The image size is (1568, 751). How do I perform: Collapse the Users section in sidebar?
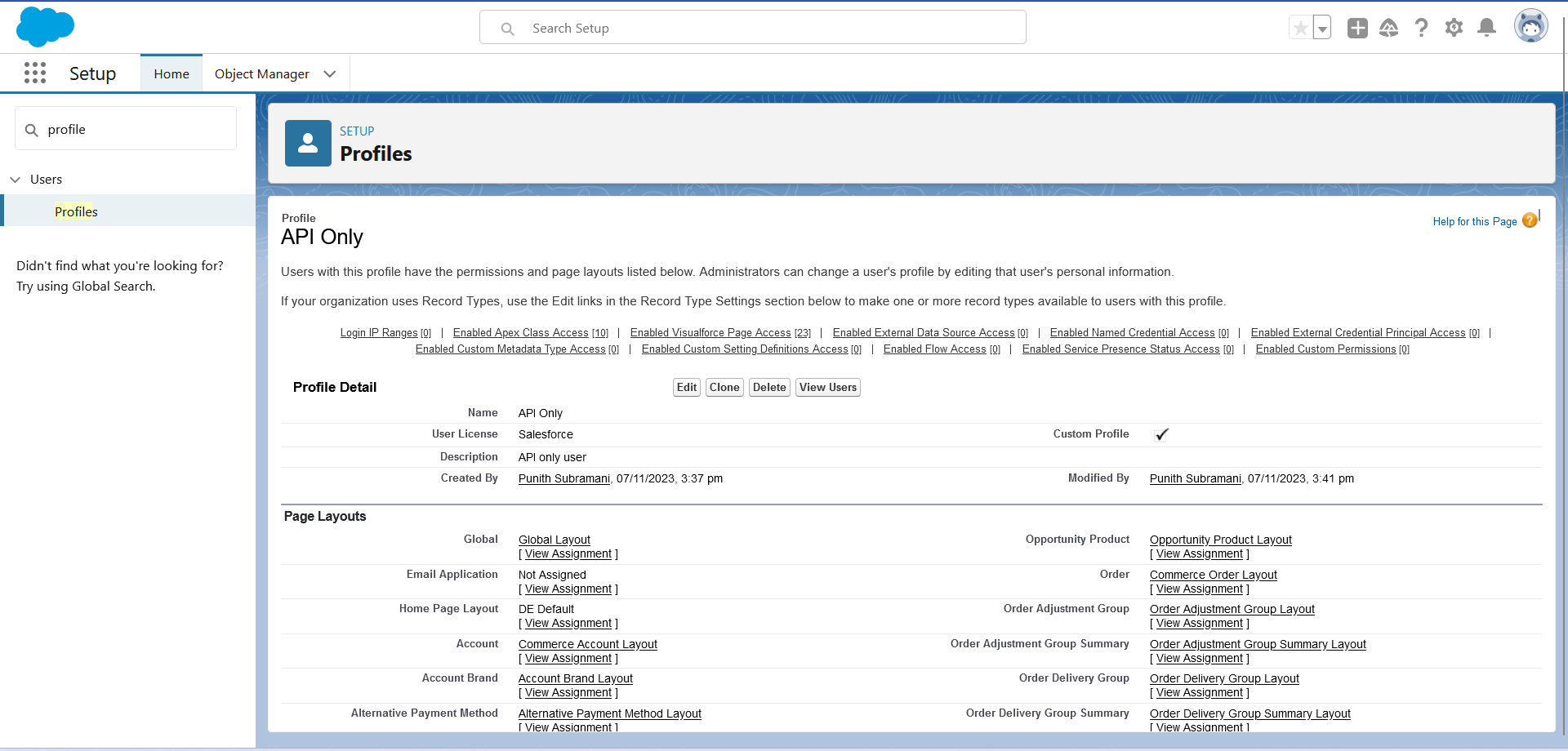point(16,180)
